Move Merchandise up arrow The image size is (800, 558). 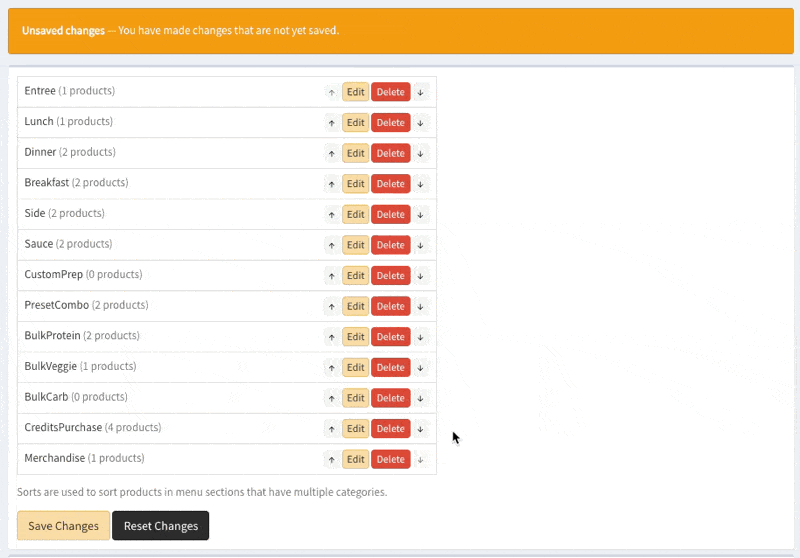point(332,460)
